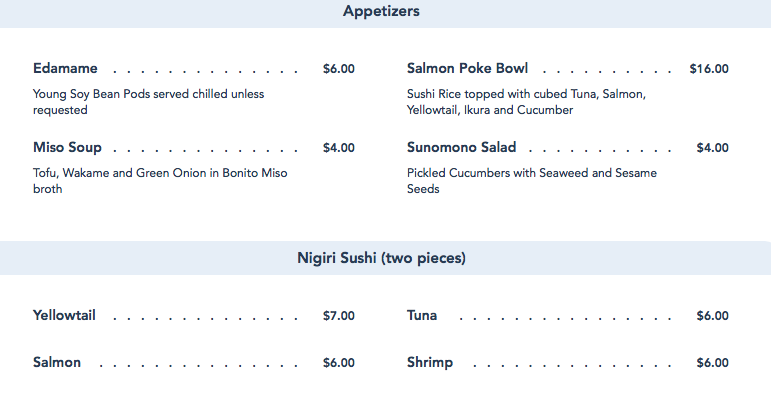Screen dimensions: 771x418
Task: Click the $4.00 price for Sunomono Salad
Action: pyautogui.click(x=712, y=148)
